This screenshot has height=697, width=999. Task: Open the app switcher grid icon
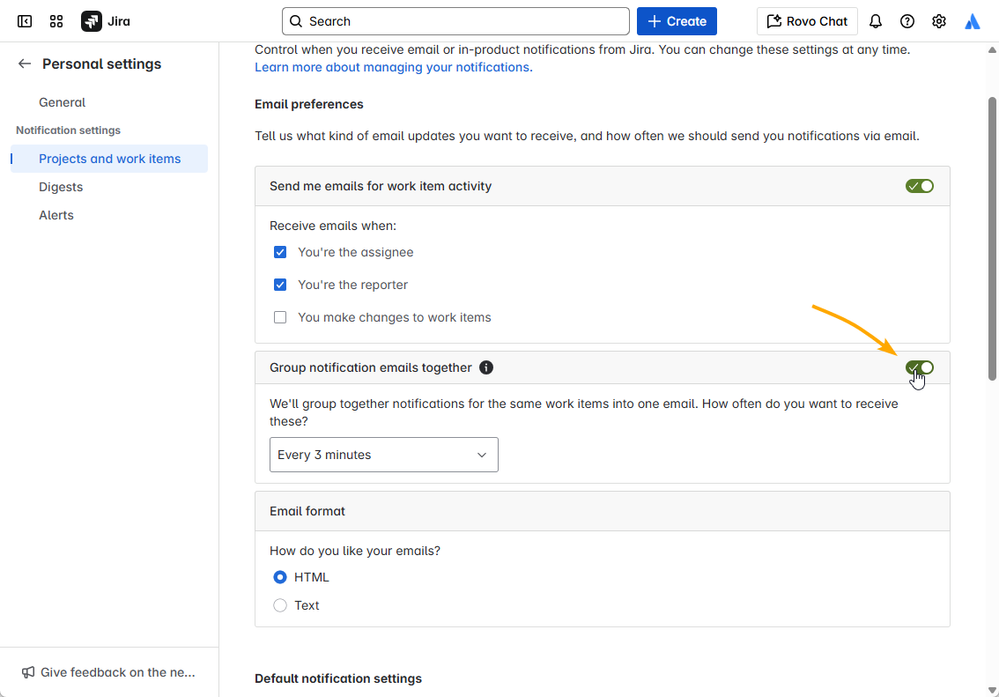click(x=56, y=21)
